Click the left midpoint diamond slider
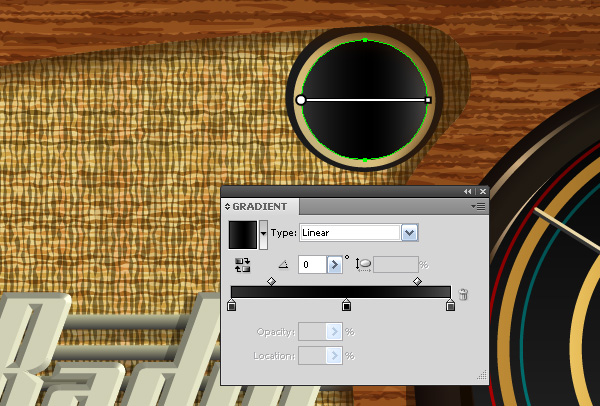The width and height of the screenshot is (600, 406). (271, 282)
